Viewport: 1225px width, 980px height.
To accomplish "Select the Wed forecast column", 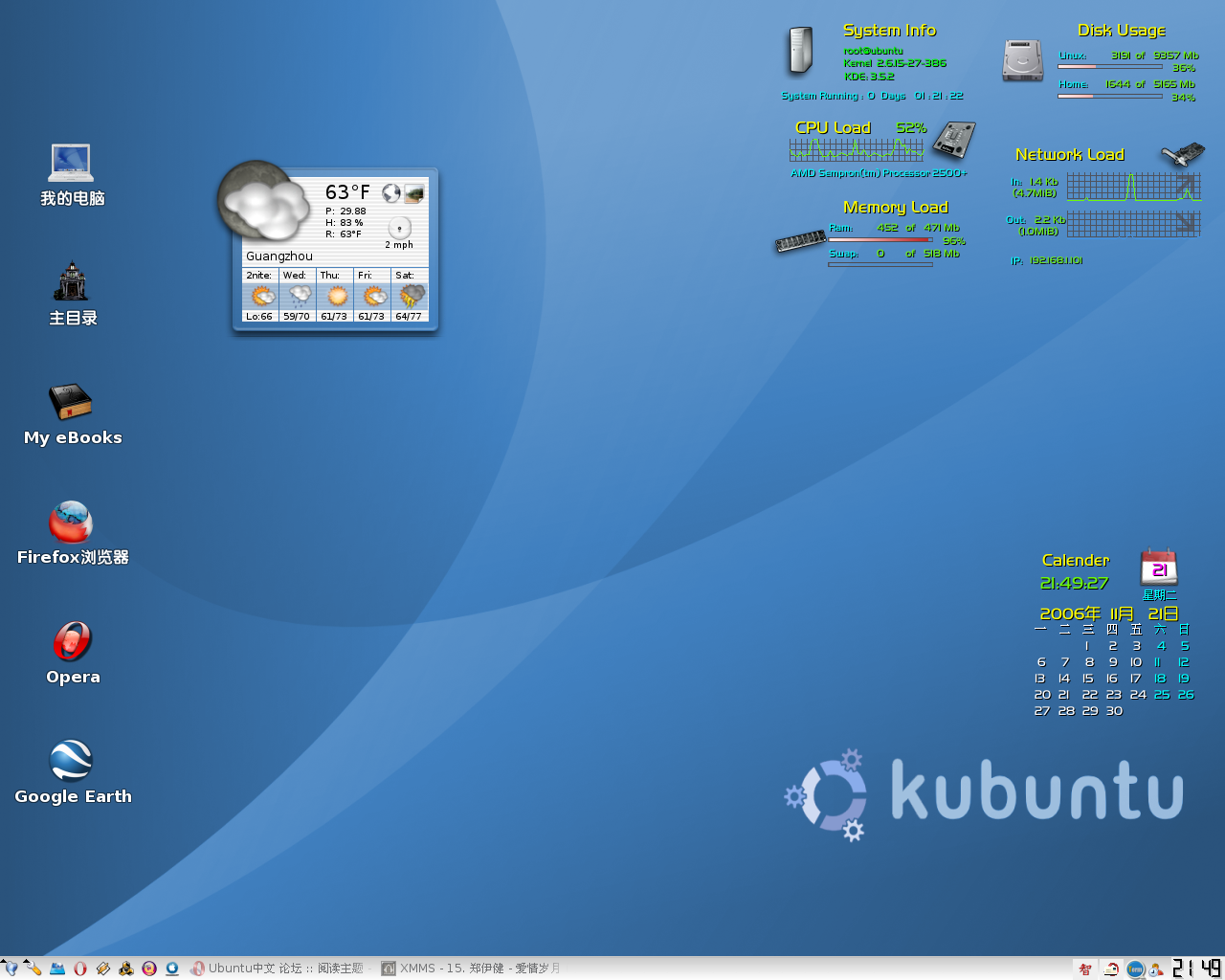I will point(298,295).
